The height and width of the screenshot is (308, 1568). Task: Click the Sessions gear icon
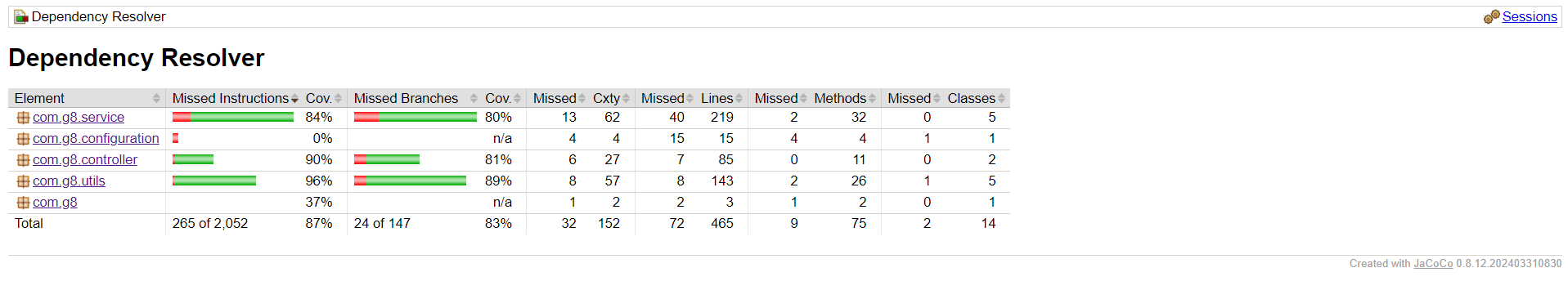(1492, 16)
